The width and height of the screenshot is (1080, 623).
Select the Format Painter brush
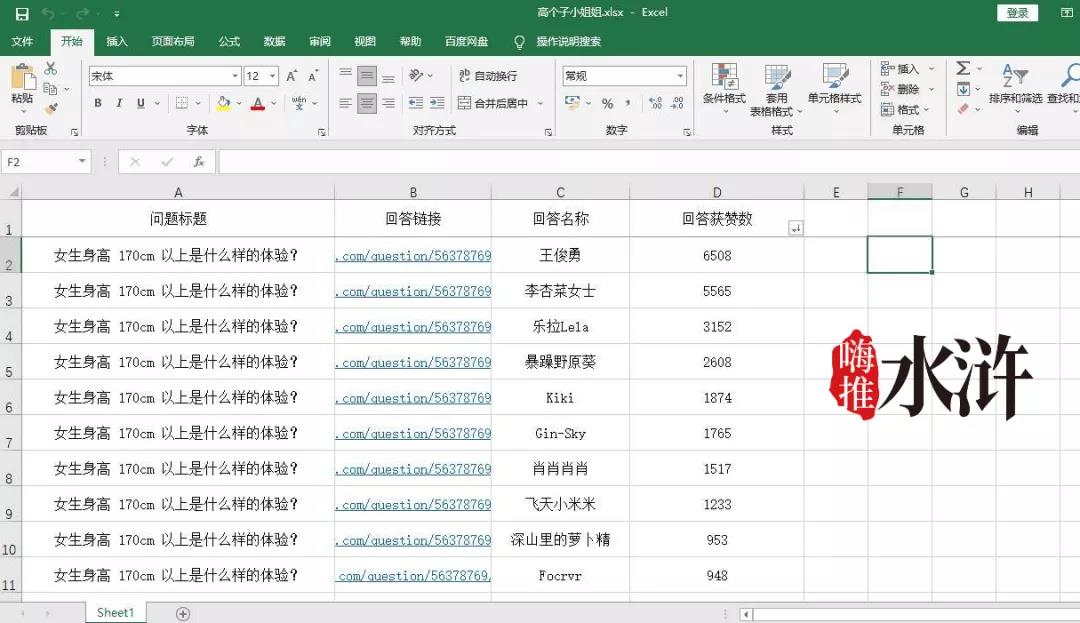pyautogui.click(x=51, y=109)
